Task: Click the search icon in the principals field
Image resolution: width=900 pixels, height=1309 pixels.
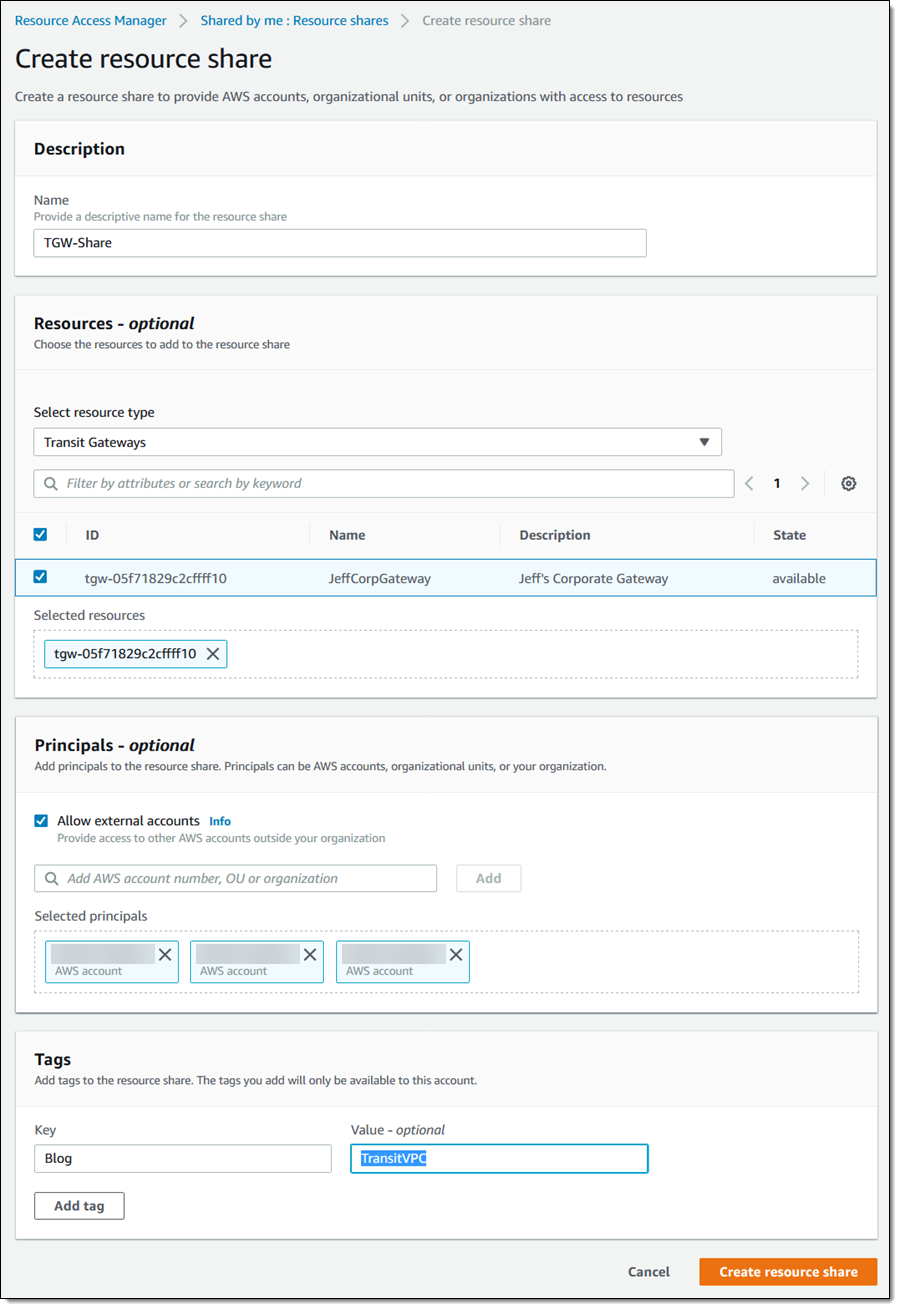Action: pos(51,879)
